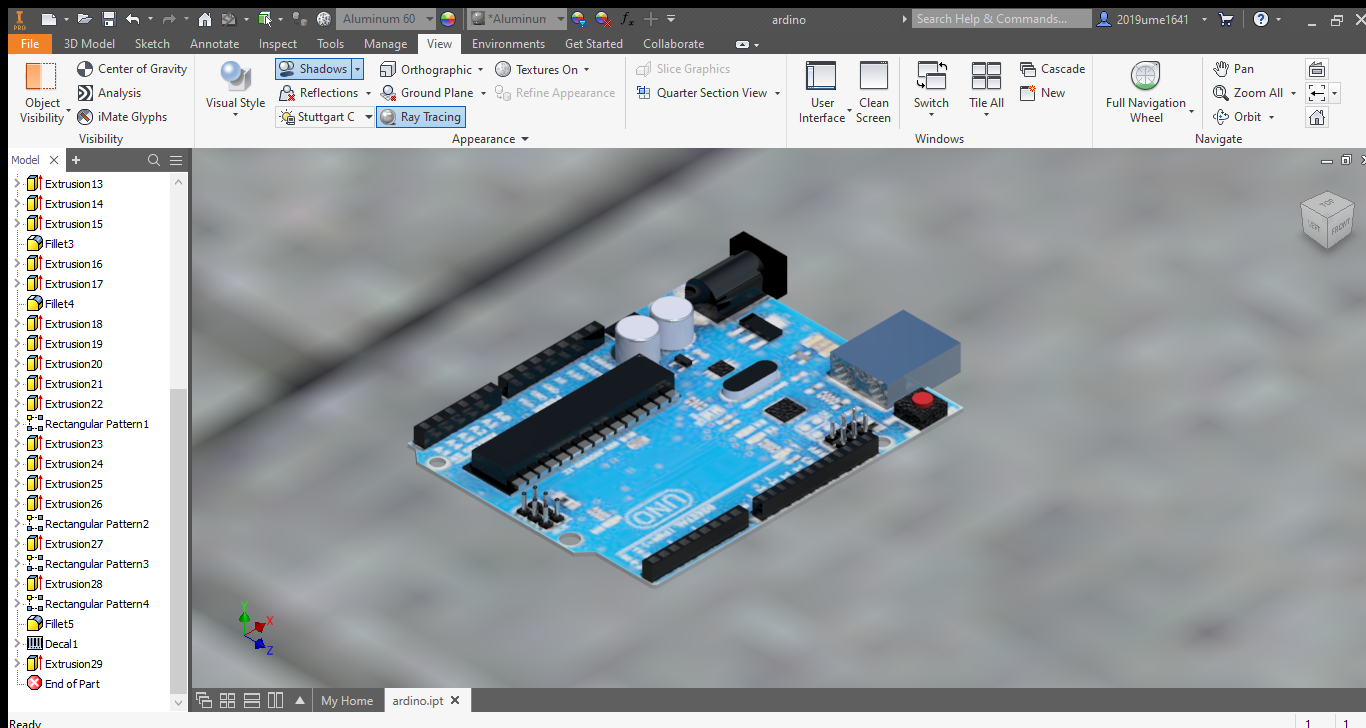1366x728 pixels.
Task: Click the Clean Screen icon
Action: 873,76
